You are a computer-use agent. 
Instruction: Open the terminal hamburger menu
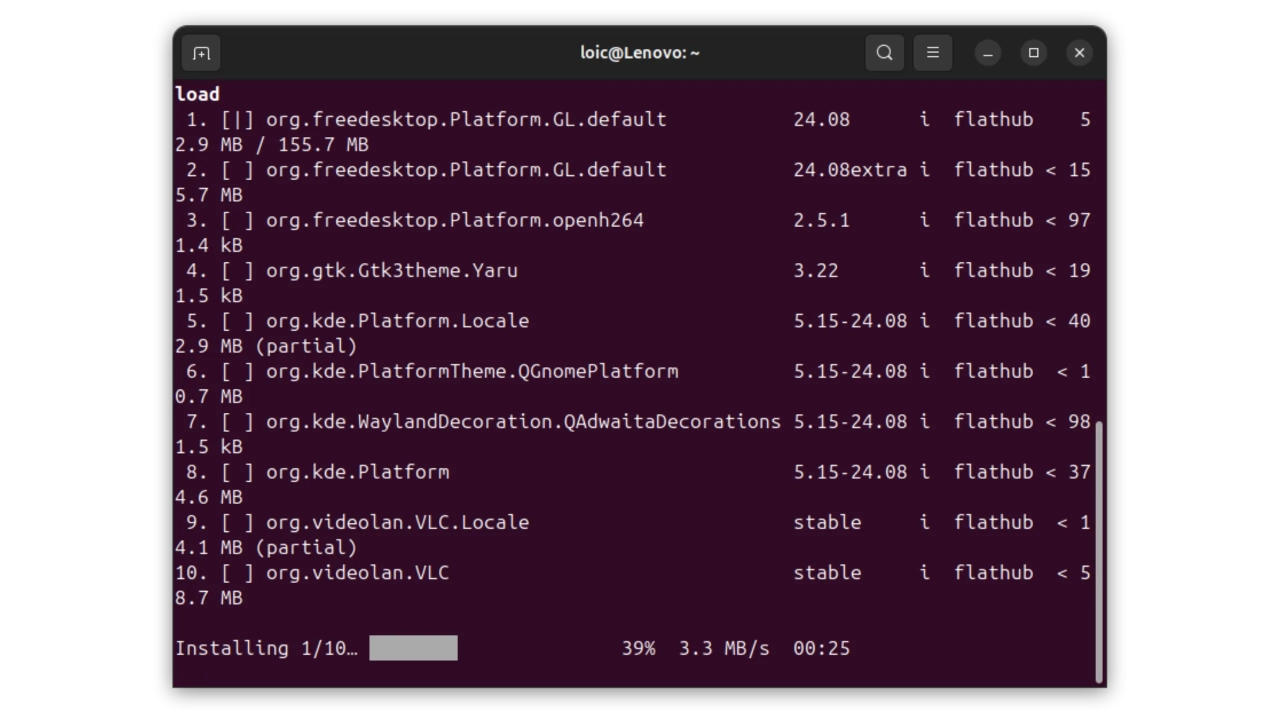[933, 53]
